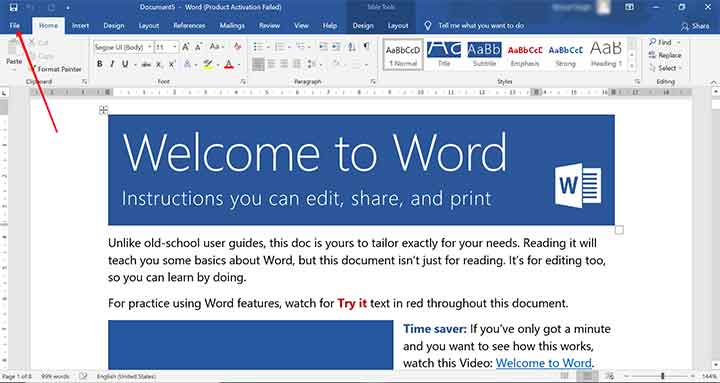Image resolution: width=720 pixels, height=383 pixels.
Task: Click the Sort A-Z icon
Action: 352,47
